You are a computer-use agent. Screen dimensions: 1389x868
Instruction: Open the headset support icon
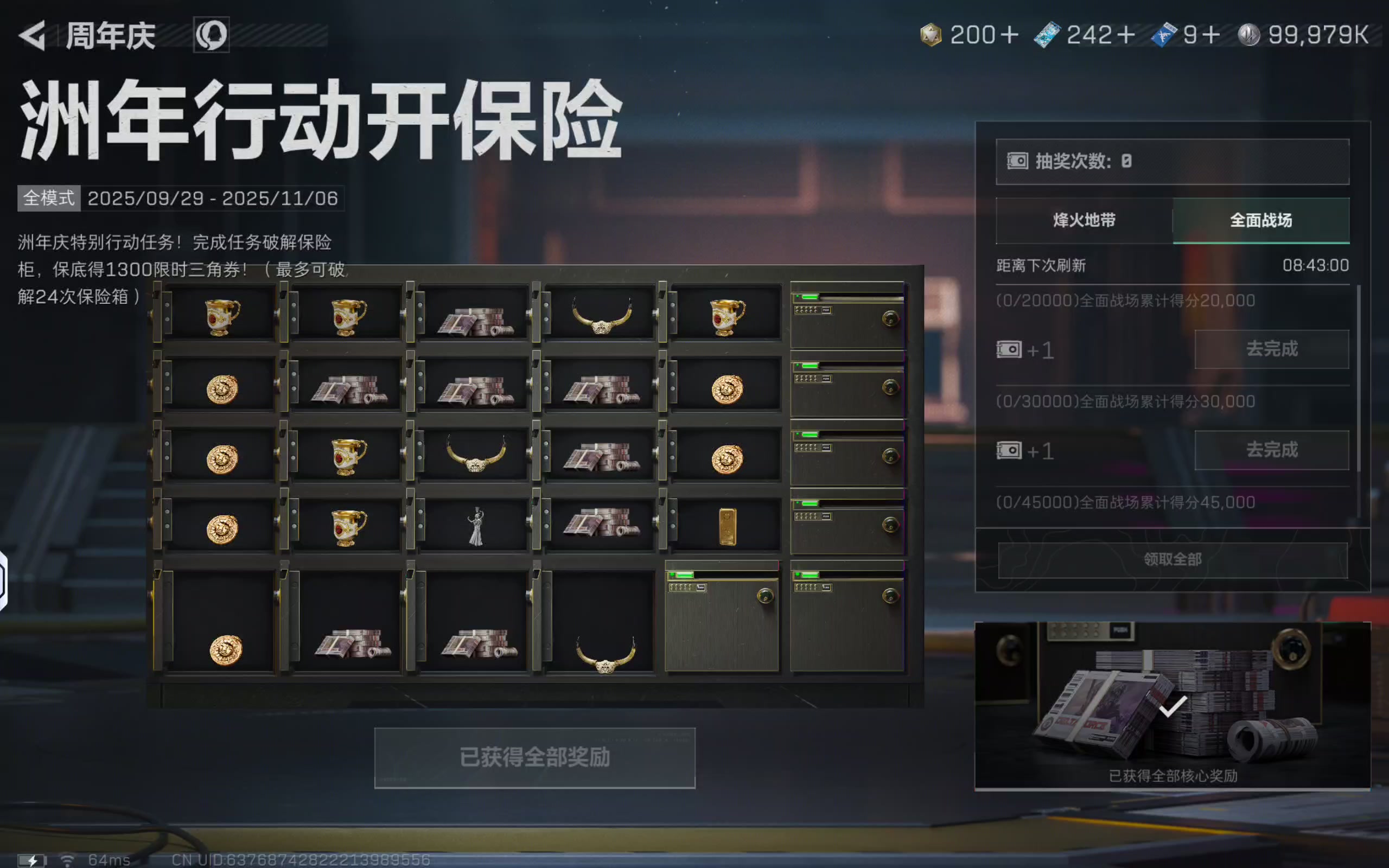[211, 35]
